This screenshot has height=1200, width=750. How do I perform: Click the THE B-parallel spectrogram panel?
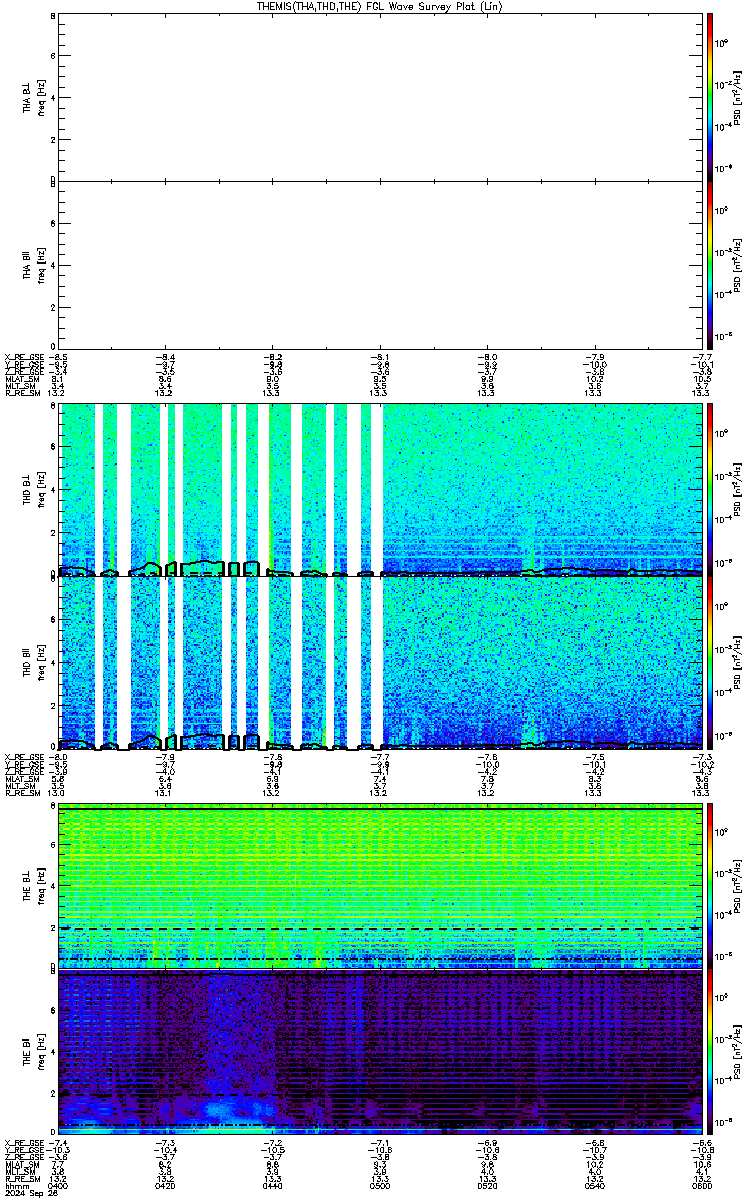[379, 1052]
